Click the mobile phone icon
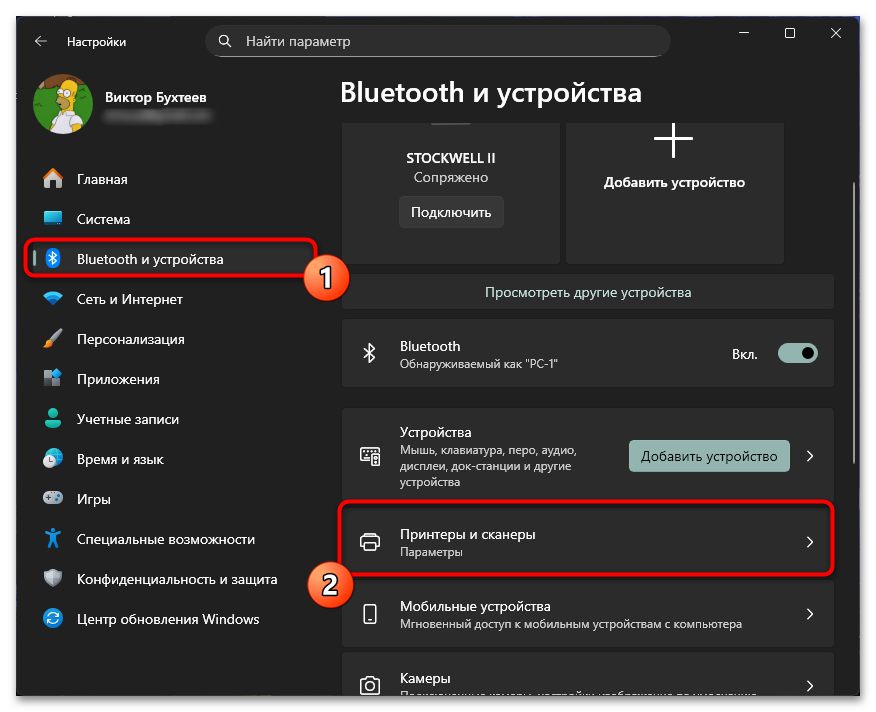 pos(370,614)
